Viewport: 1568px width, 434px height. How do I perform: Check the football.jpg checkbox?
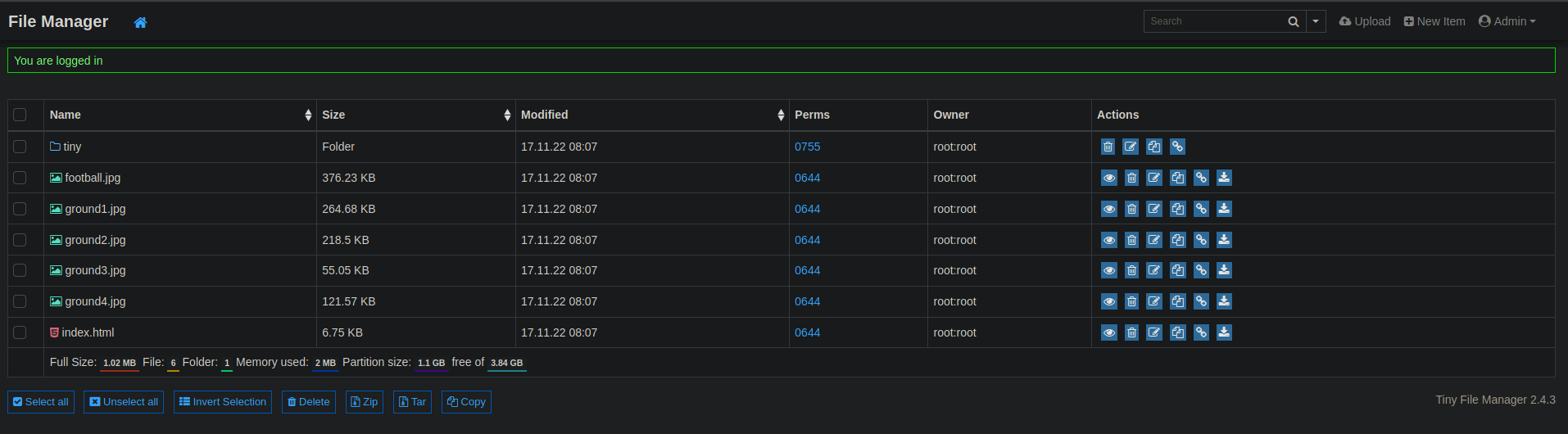click(x=20, y=178)
